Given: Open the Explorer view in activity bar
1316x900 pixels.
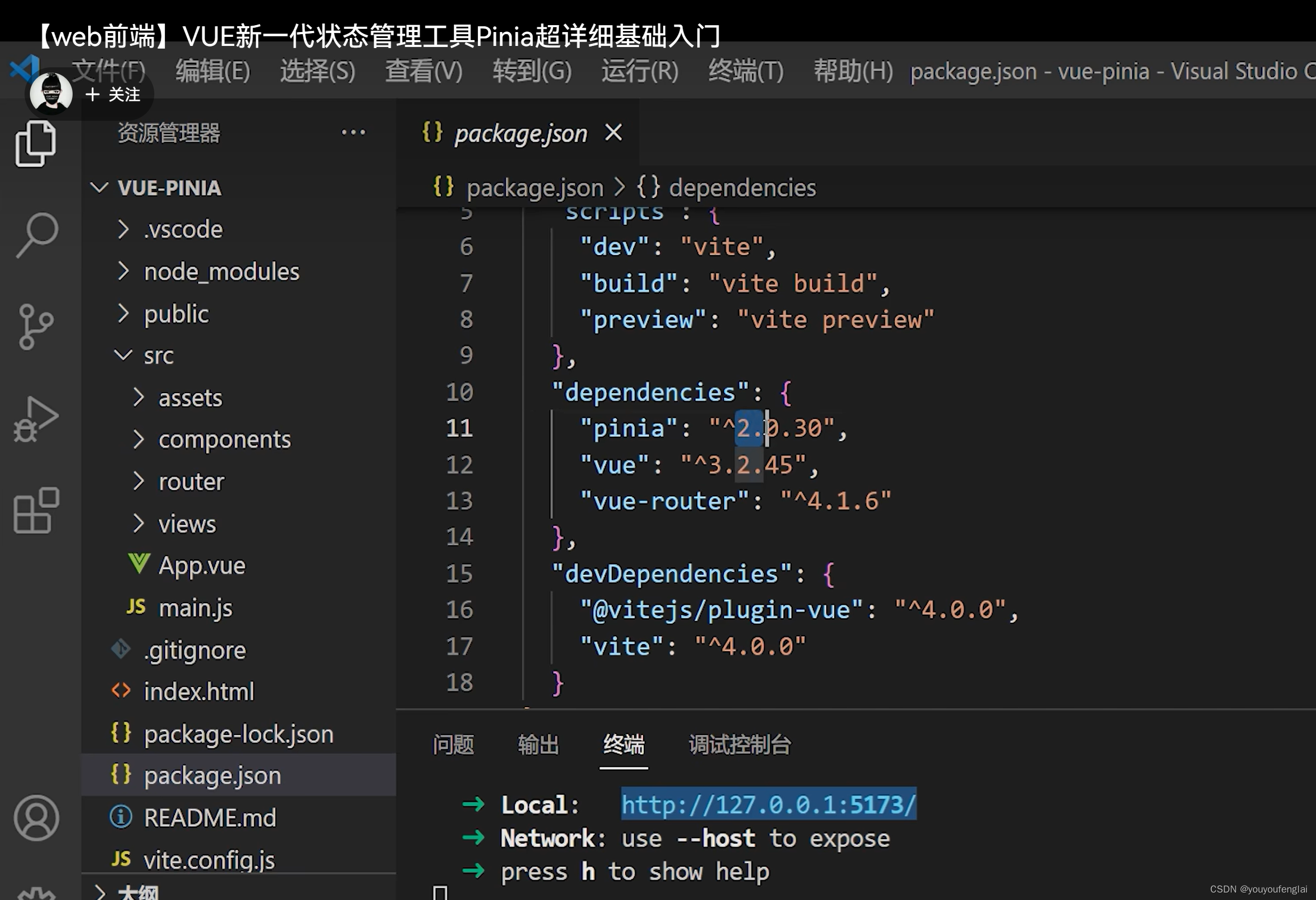Looking at the screenshot, I should 35,144.
